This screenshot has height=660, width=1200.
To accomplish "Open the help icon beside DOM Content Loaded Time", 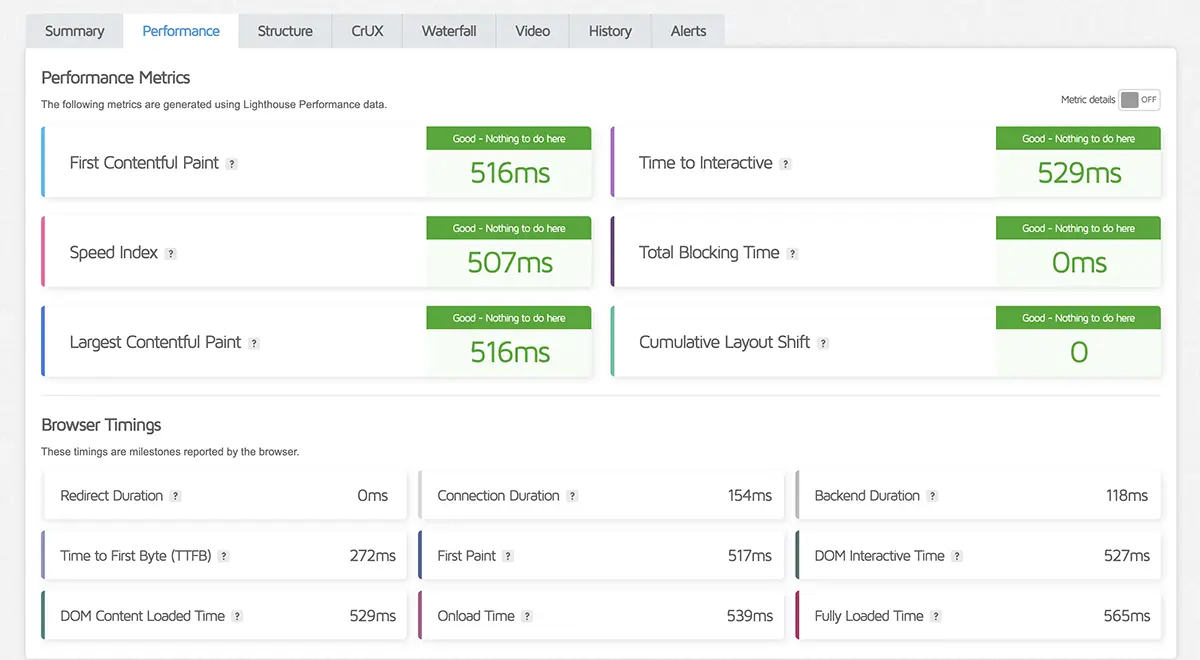I will 237,616.
